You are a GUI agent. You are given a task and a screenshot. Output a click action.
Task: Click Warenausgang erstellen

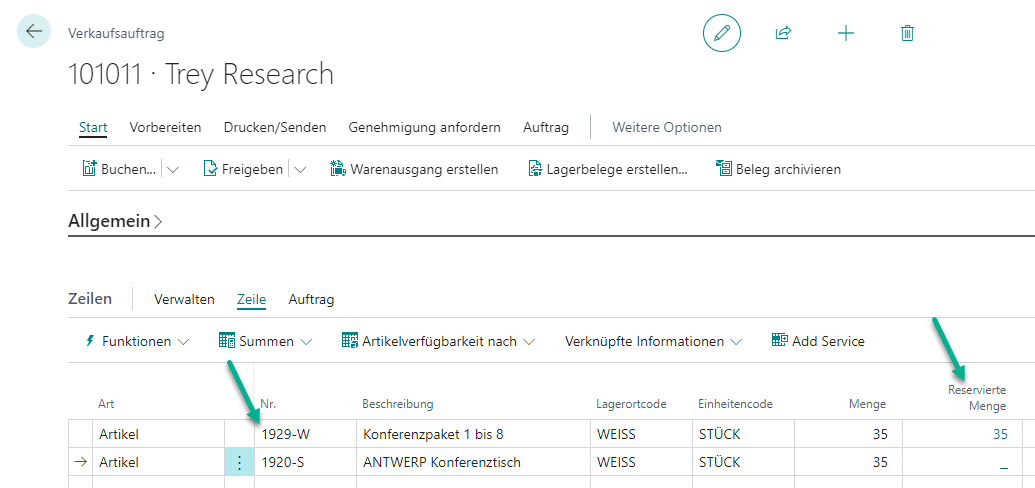tap(414, 169)
